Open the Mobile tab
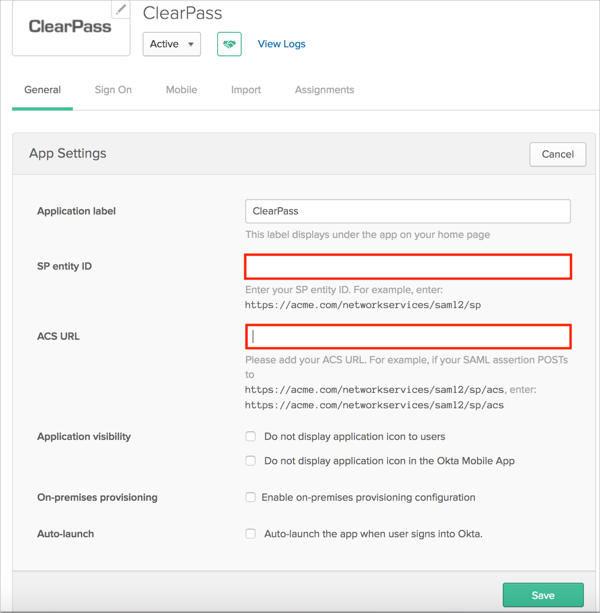 (x=181, y=90)
